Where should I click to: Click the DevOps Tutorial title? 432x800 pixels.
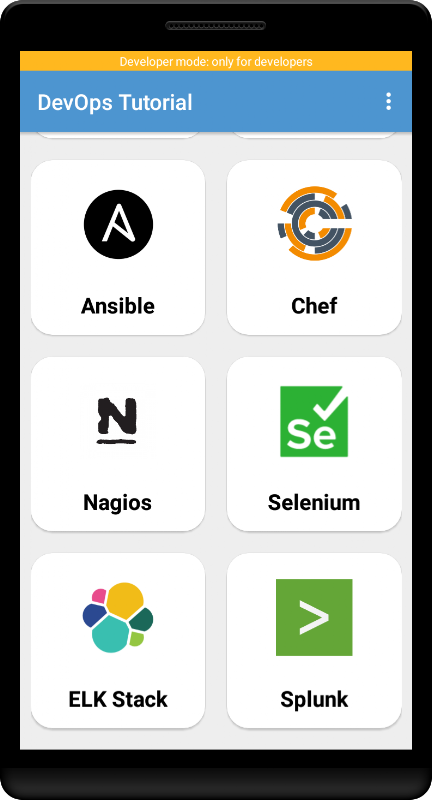pyautogui.click(x=115, y=102)
